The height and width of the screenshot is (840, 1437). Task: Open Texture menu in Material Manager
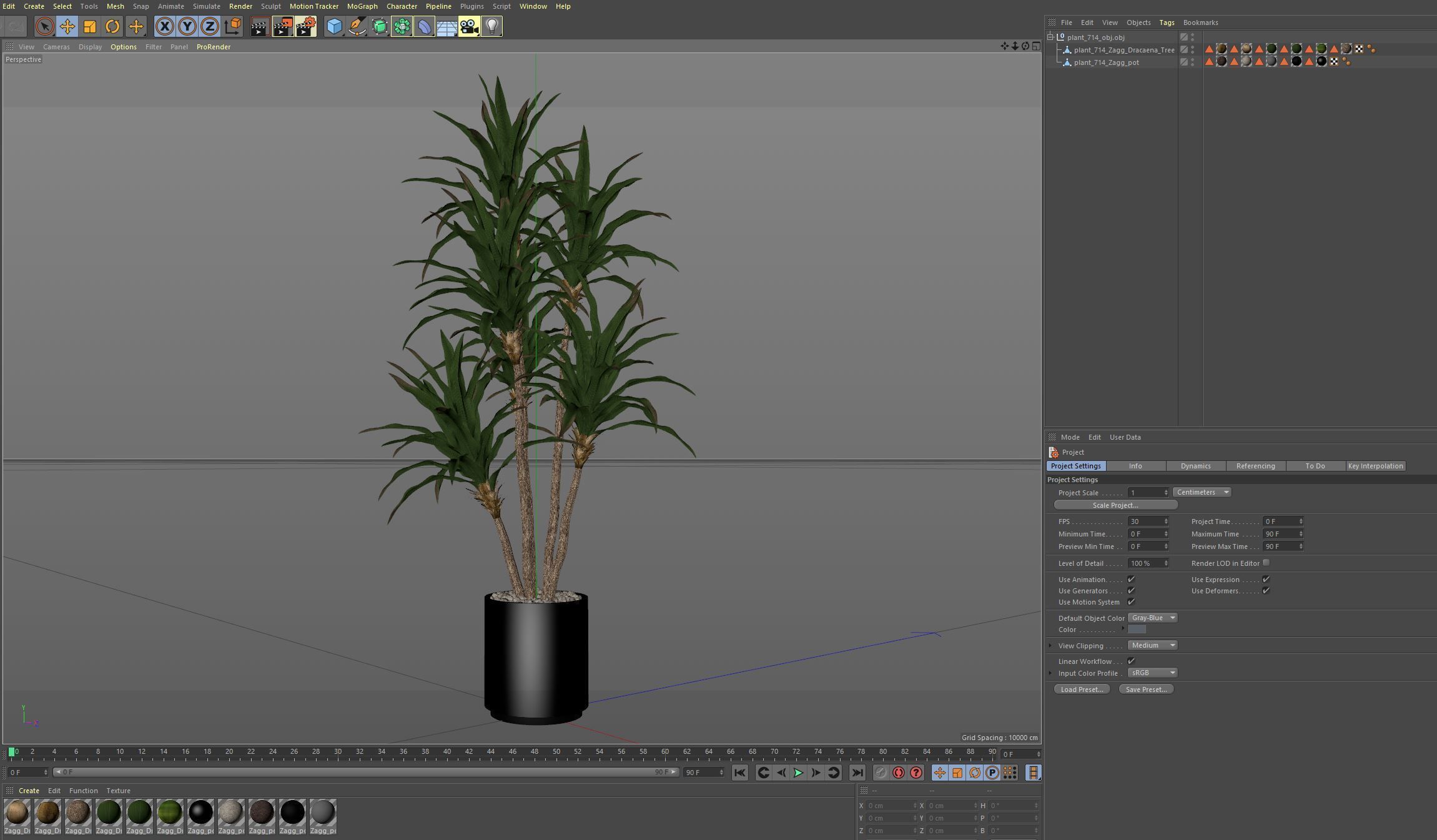click(118, 791)
